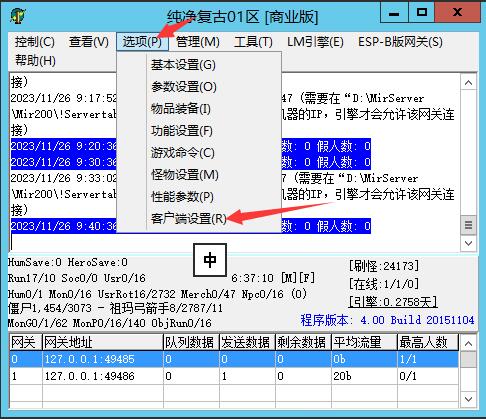The height and width of the screenshot is (419, 486).
Task: Click the 程序版本 4.00 Build text
Action: (x=387, y=320)
